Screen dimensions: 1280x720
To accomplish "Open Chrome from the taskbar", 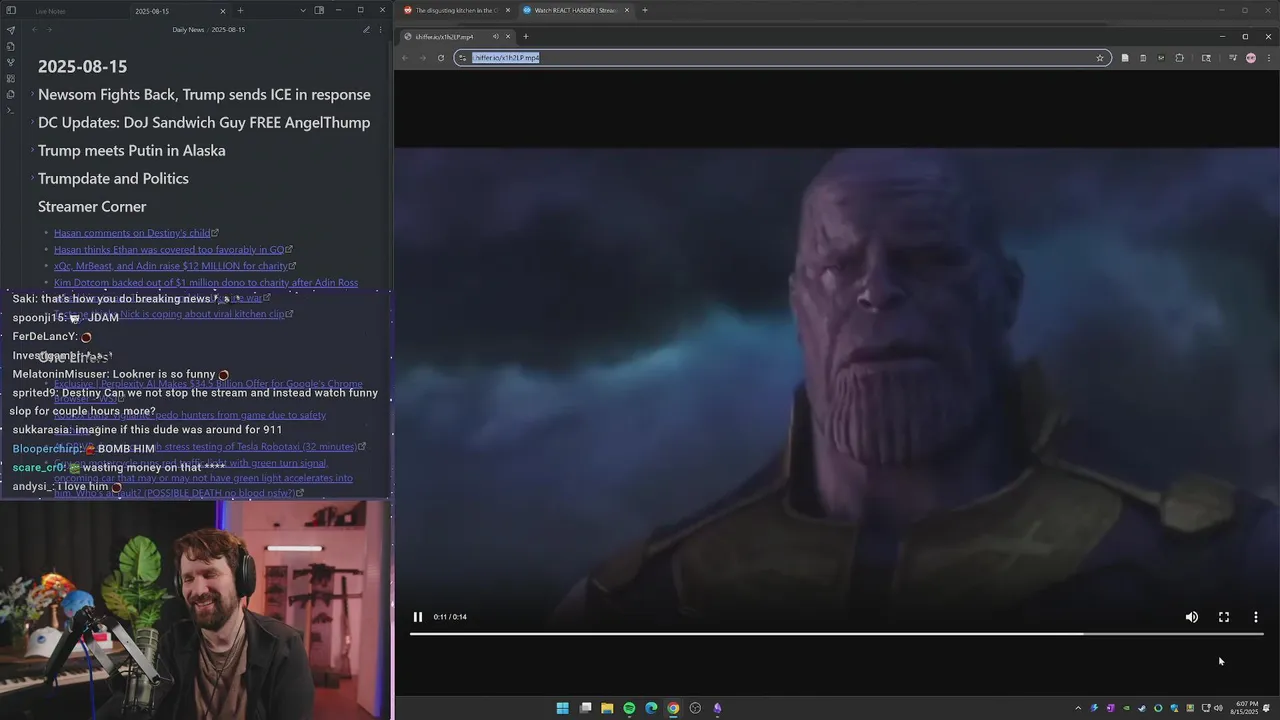I will (673, 708).
